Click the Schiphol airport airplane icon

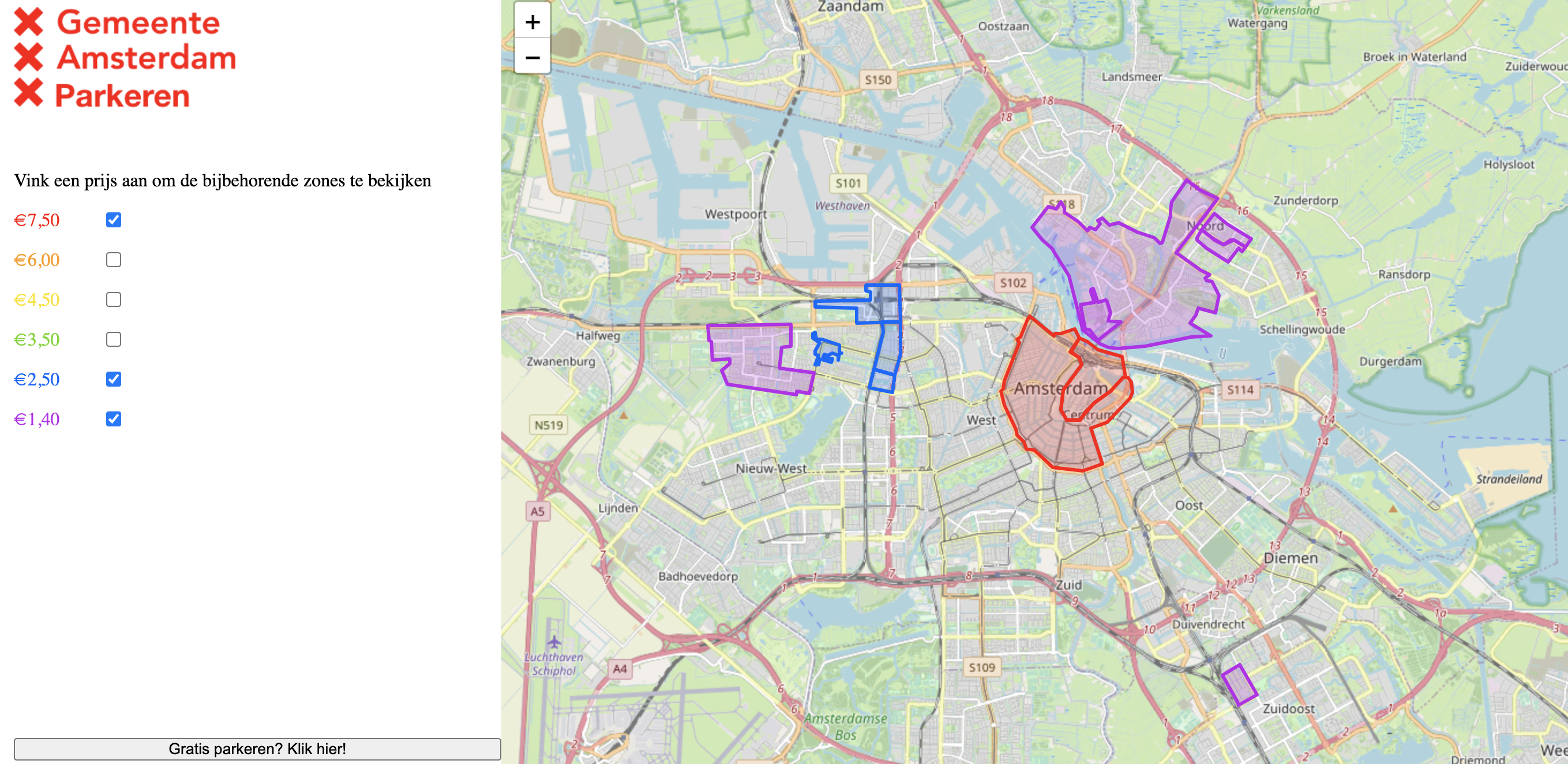[554, 642]
